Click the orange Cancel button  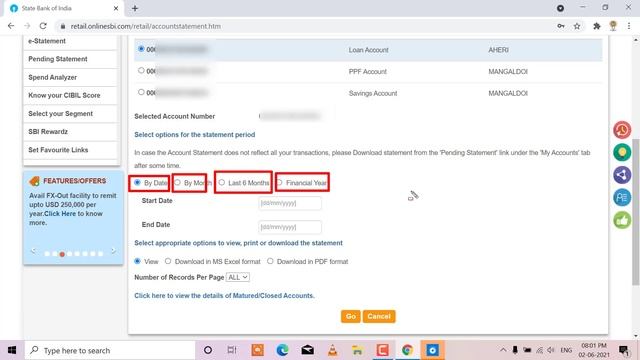pyautogui.click(x=379, y=316)
